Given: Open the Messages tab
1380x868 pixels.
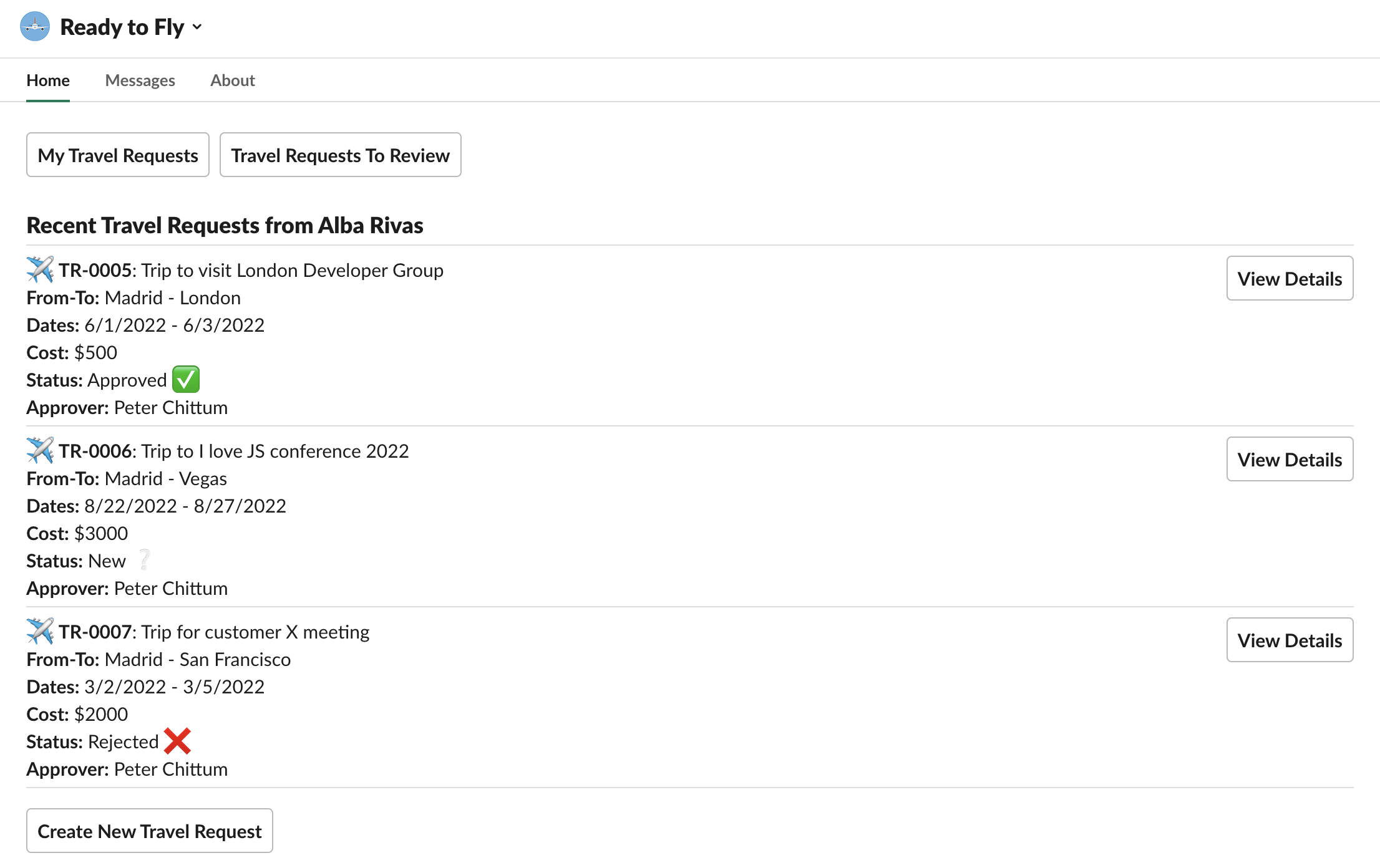Looking at the screenshot, I should pos(140,80).
